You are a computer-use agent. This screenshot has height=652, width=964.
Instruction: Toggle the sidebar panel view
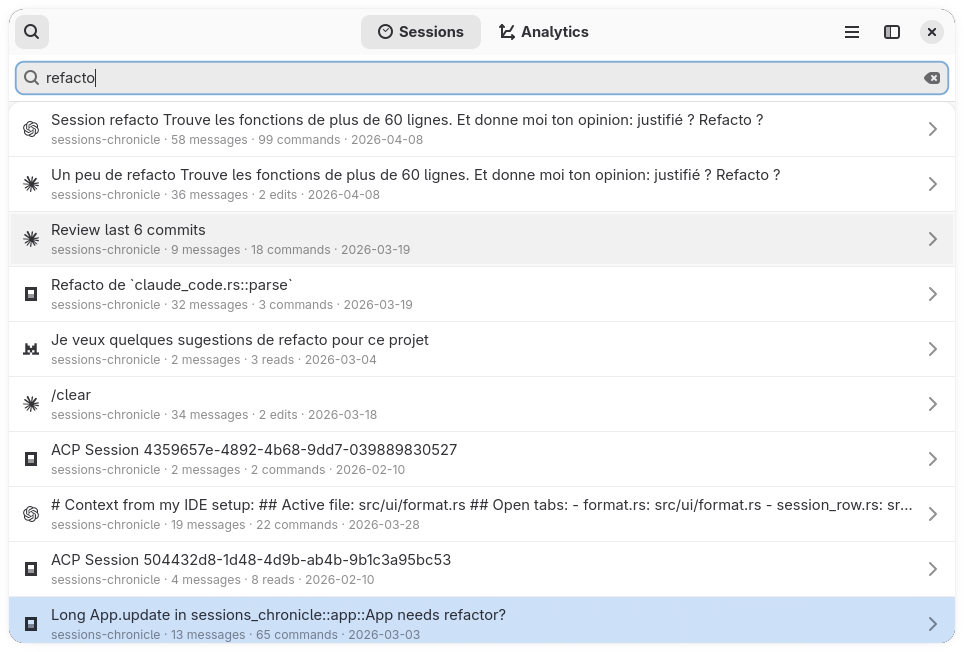(891, 31)
